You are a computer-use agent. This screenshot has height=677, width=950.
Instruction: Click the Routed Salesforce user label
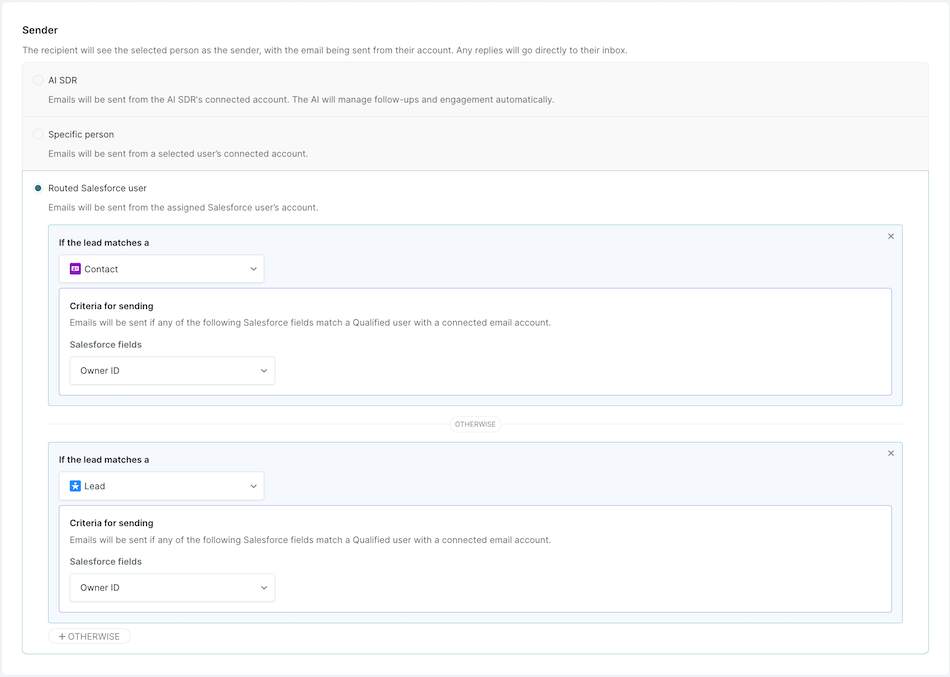(x=98, y=188)
